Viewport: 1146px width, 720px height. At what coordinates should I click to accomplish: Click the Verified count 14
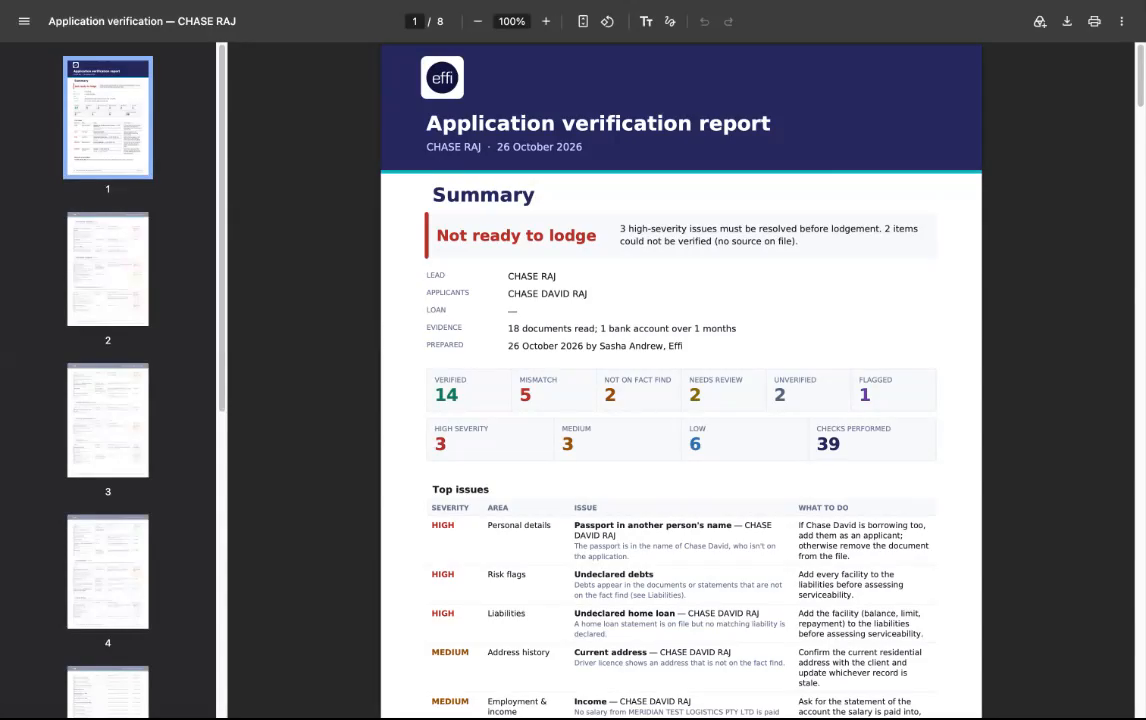coord(446,395)
